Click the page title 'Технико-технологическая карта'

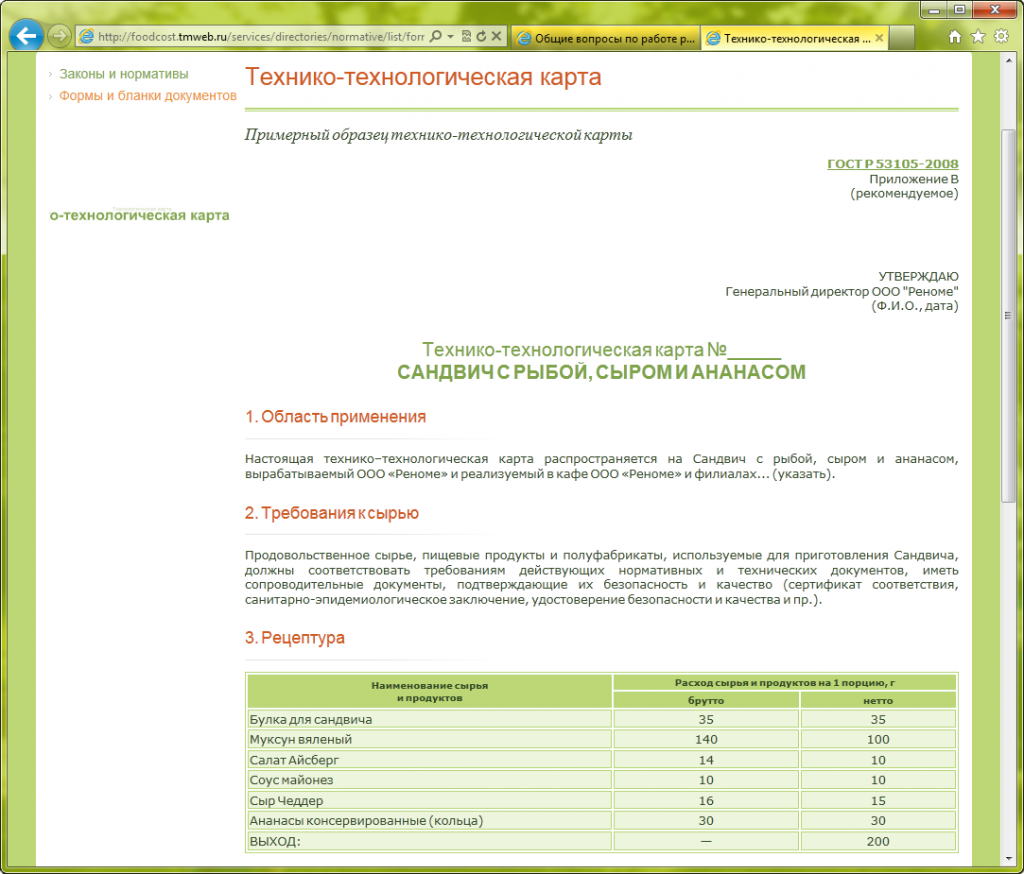point(423,77)
